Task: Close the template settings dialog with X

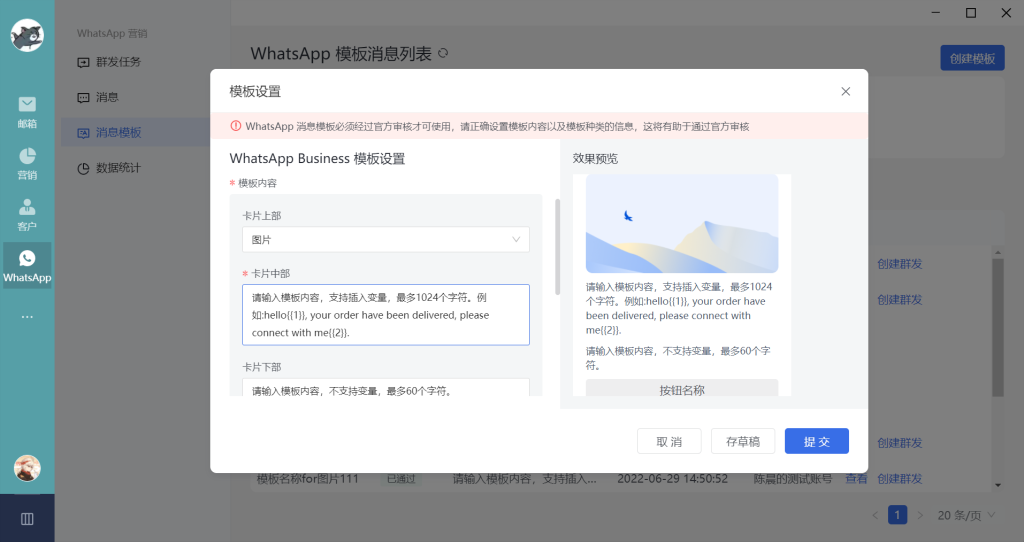Action: click(x=845, y=91)
